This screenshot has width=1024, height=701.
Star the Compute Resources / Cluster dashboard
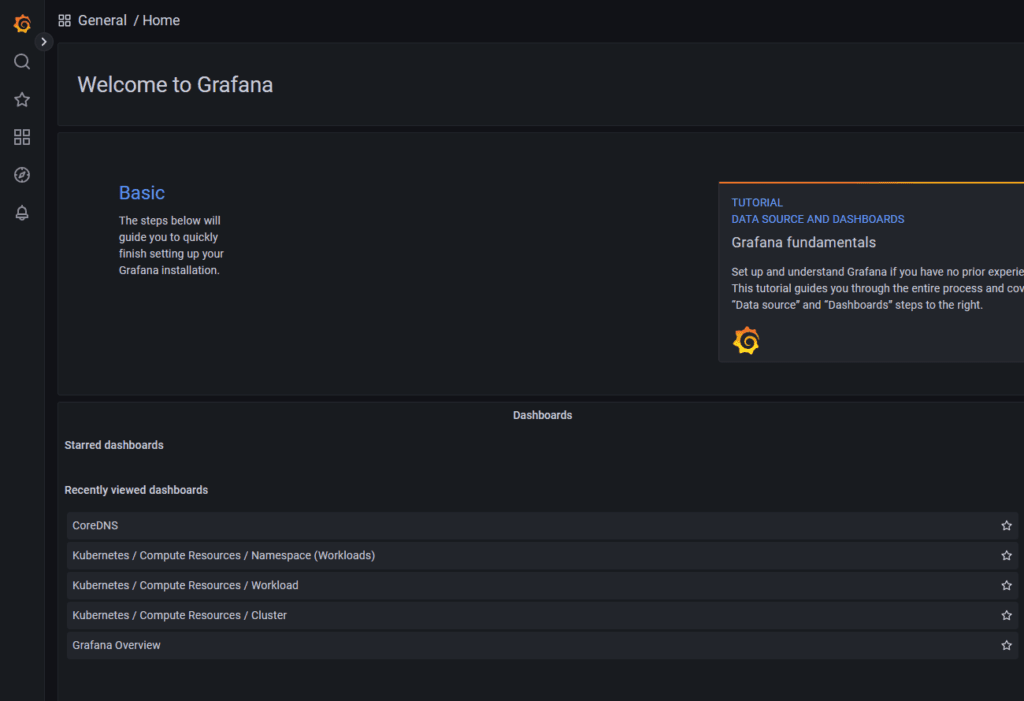click(1006, 615)
